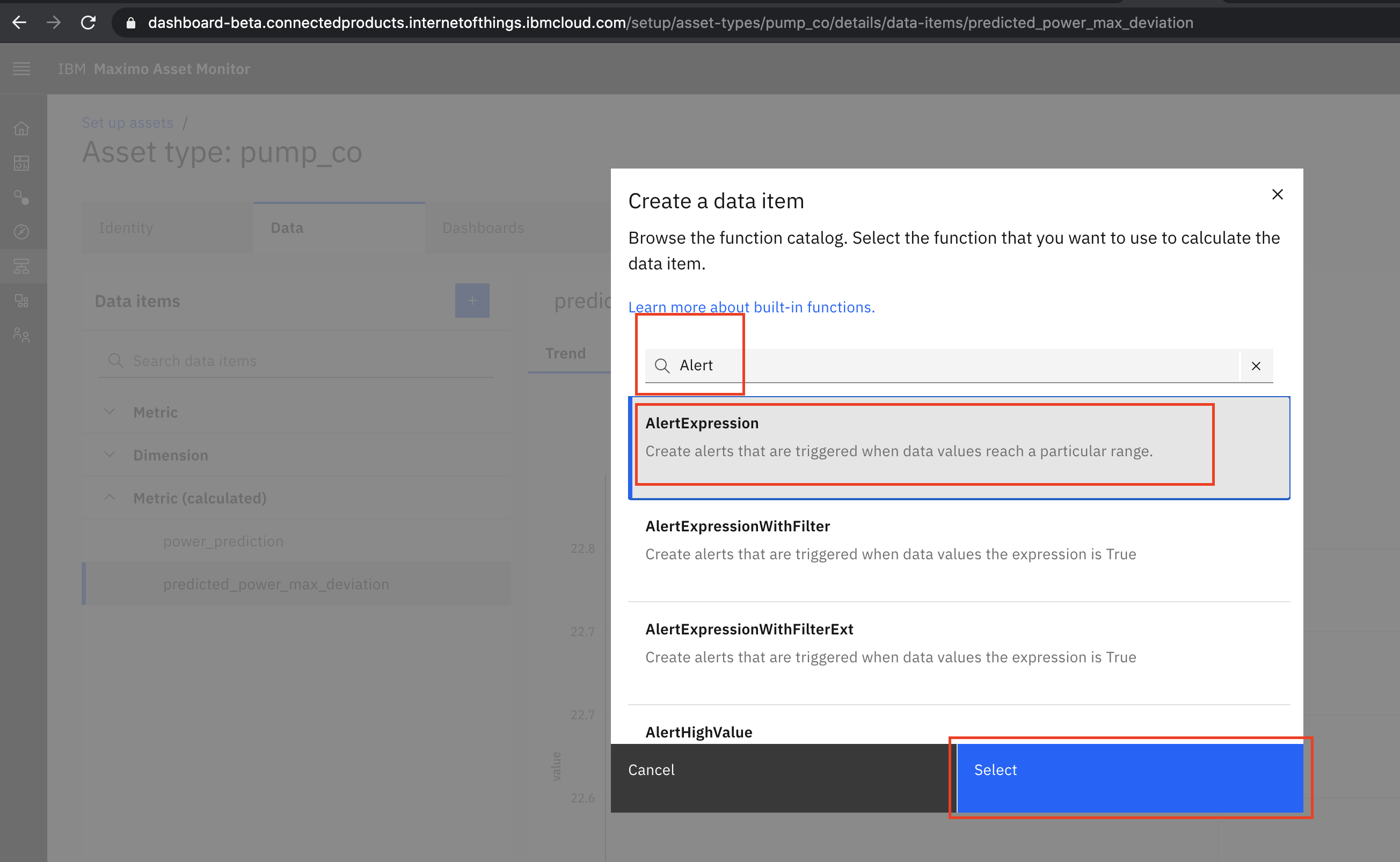
Task: Go back using browser back arrow
Action: 19,22
